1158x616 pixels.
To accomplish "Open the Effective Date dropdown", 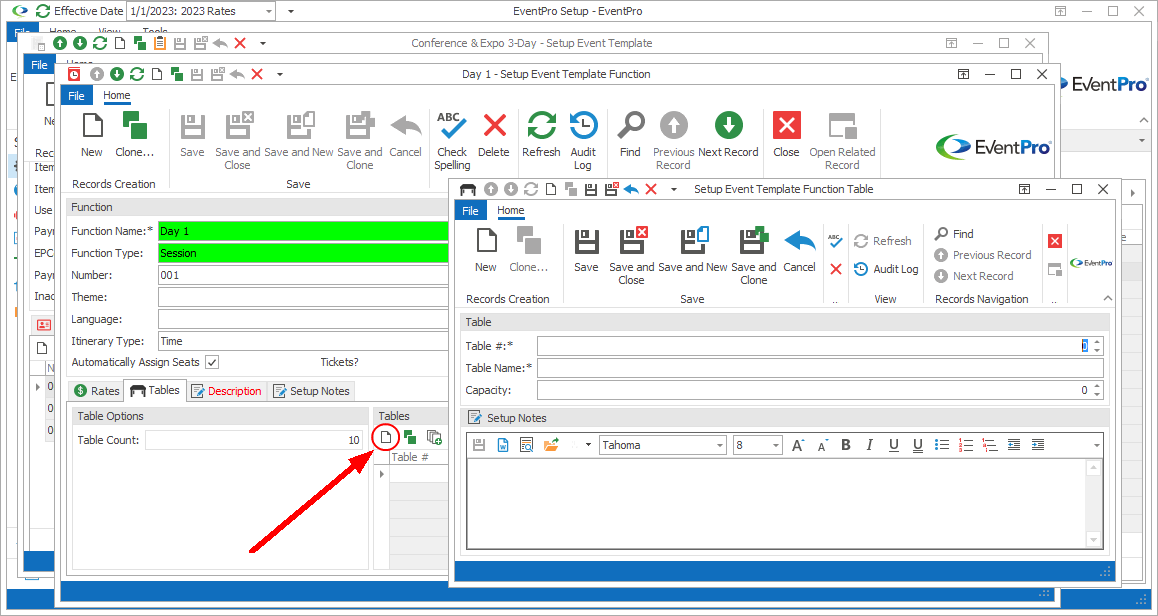I will [x=269, y=11].
